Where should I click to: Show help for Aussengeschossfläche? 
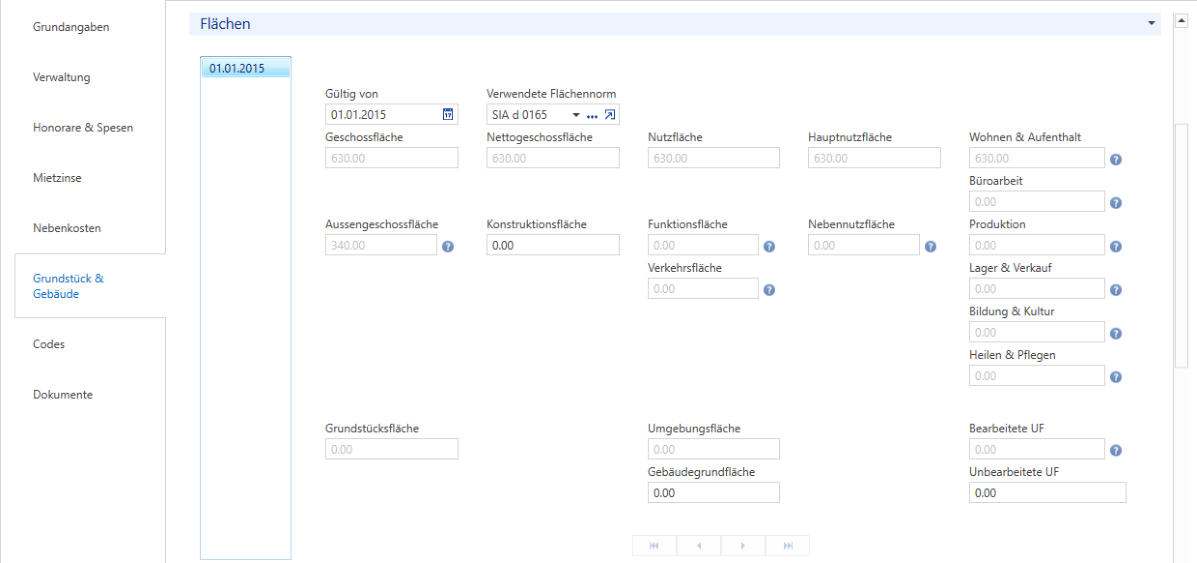(x=448, y=247)
